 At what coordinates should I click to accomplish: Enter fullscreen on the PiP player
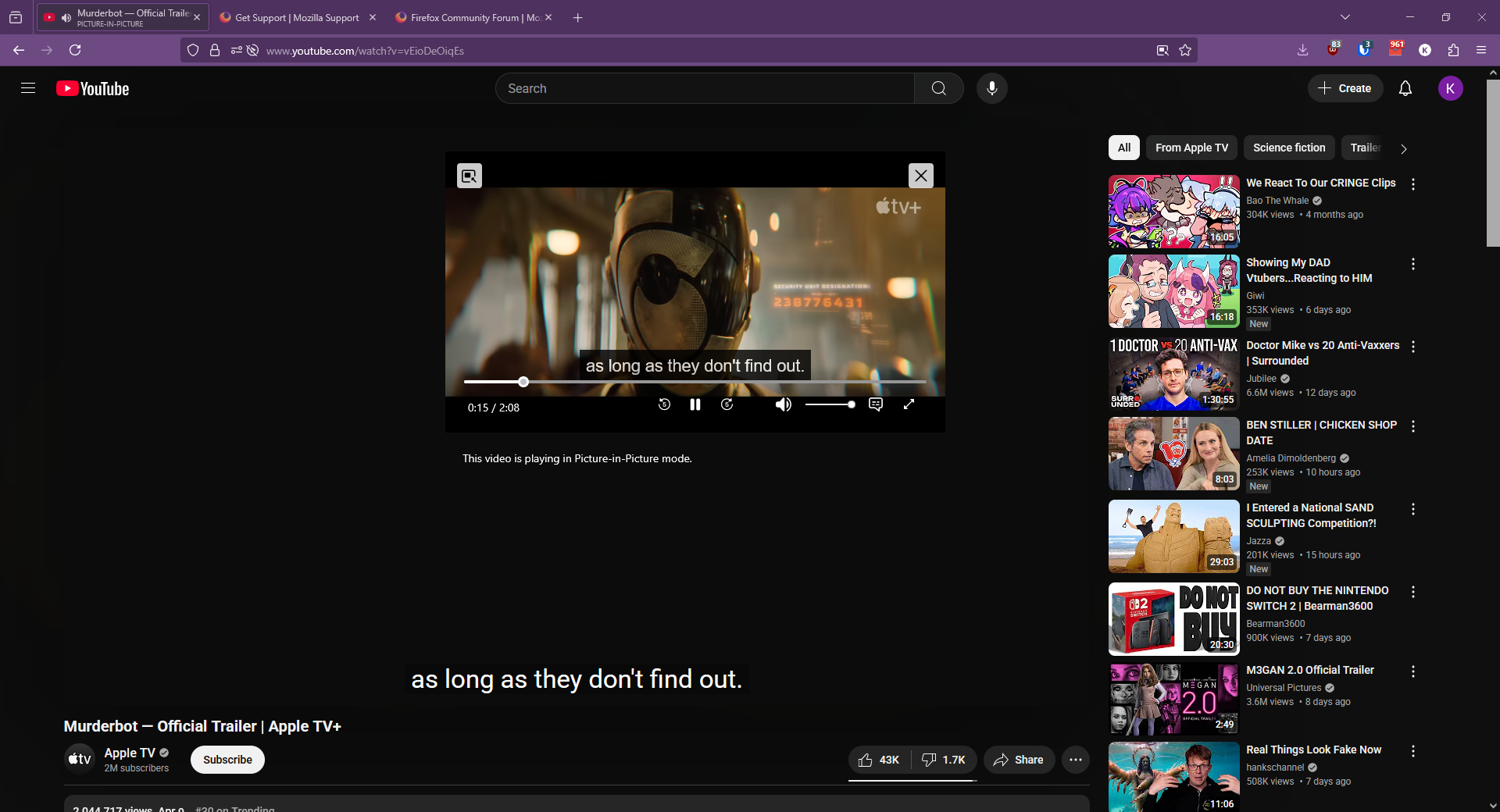point(909,404)
